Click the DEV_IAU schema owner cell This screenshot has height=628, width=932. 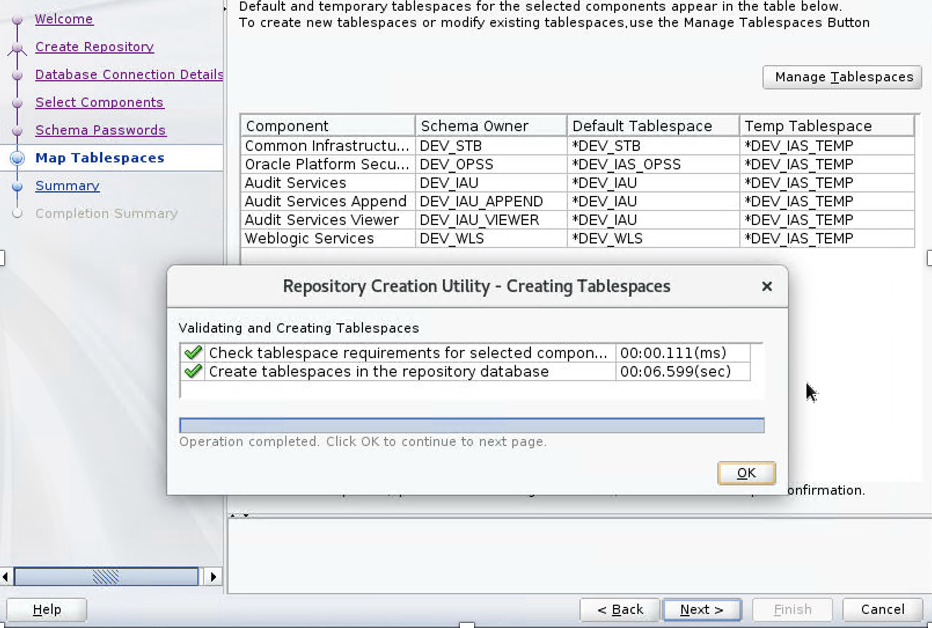491,183
